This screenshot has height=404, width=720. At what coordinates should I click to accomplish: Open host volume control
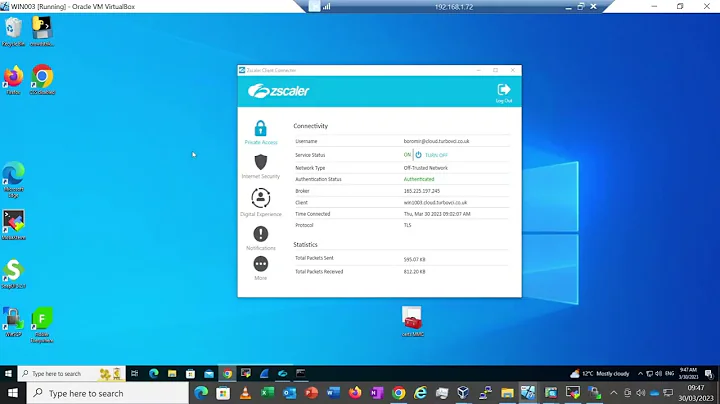[x=641, y=393]
